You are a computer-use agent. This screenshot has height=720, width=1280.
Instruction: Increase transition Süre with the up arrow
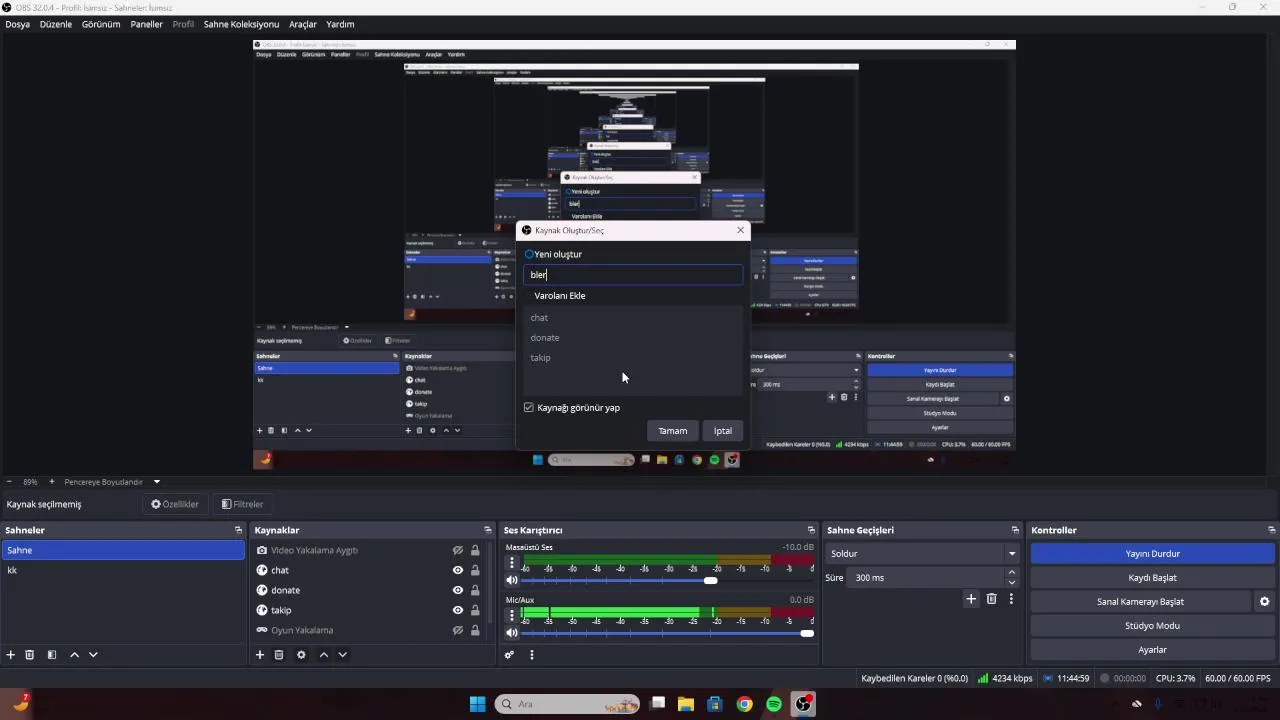pyautogui.click(x=1012, y=573)
